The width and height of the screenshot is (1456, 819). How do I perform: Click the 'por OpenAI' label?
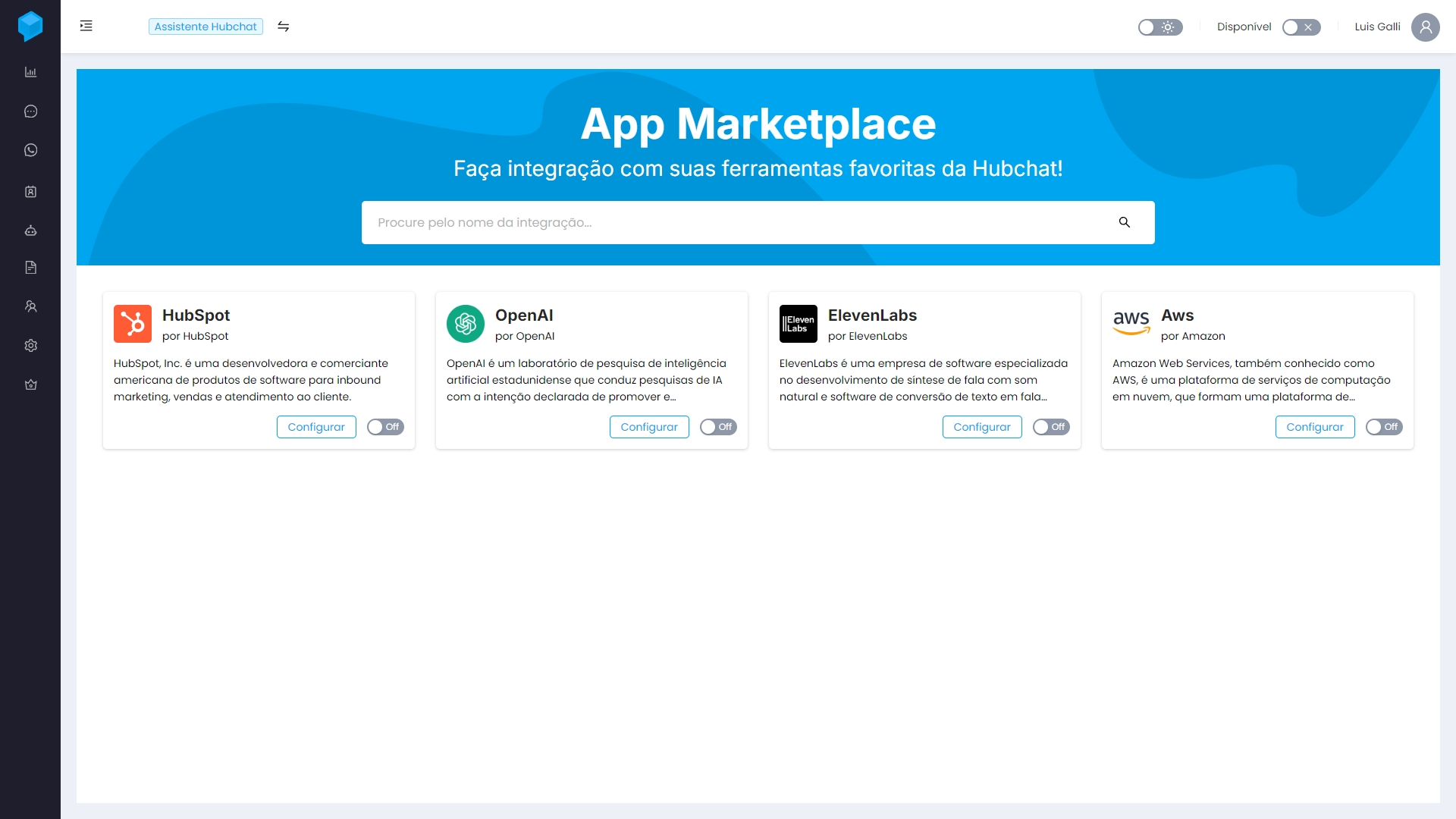[x=525, y=336]
